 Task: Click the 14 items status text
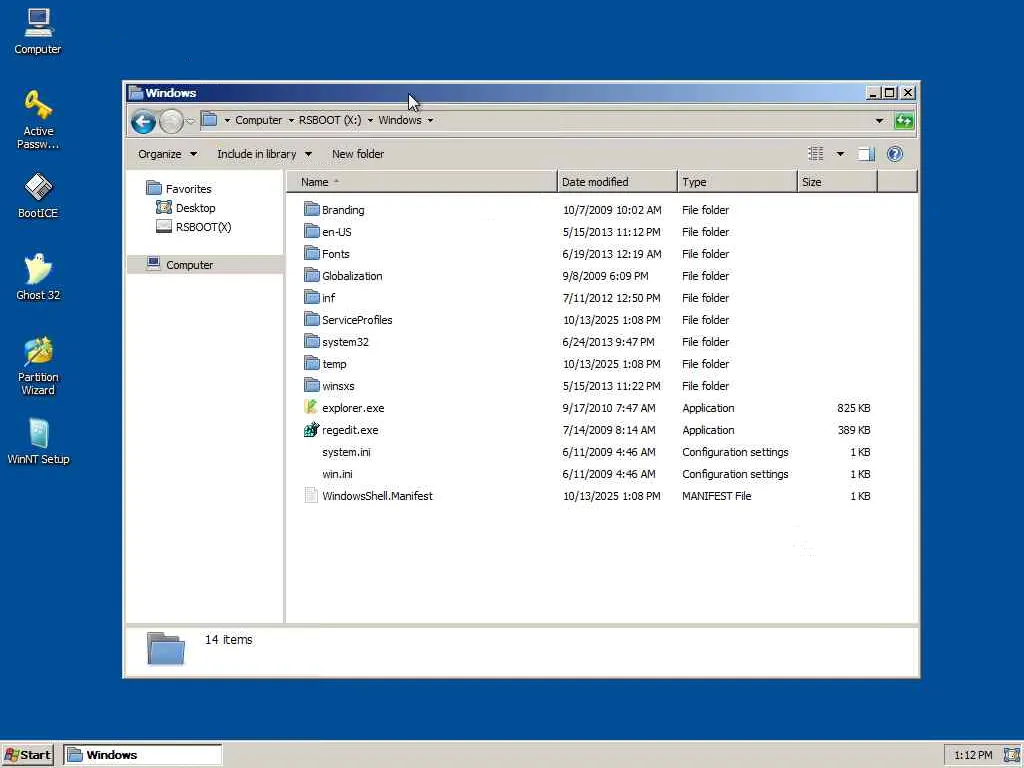pyautogui.click(x=229, y=639)
